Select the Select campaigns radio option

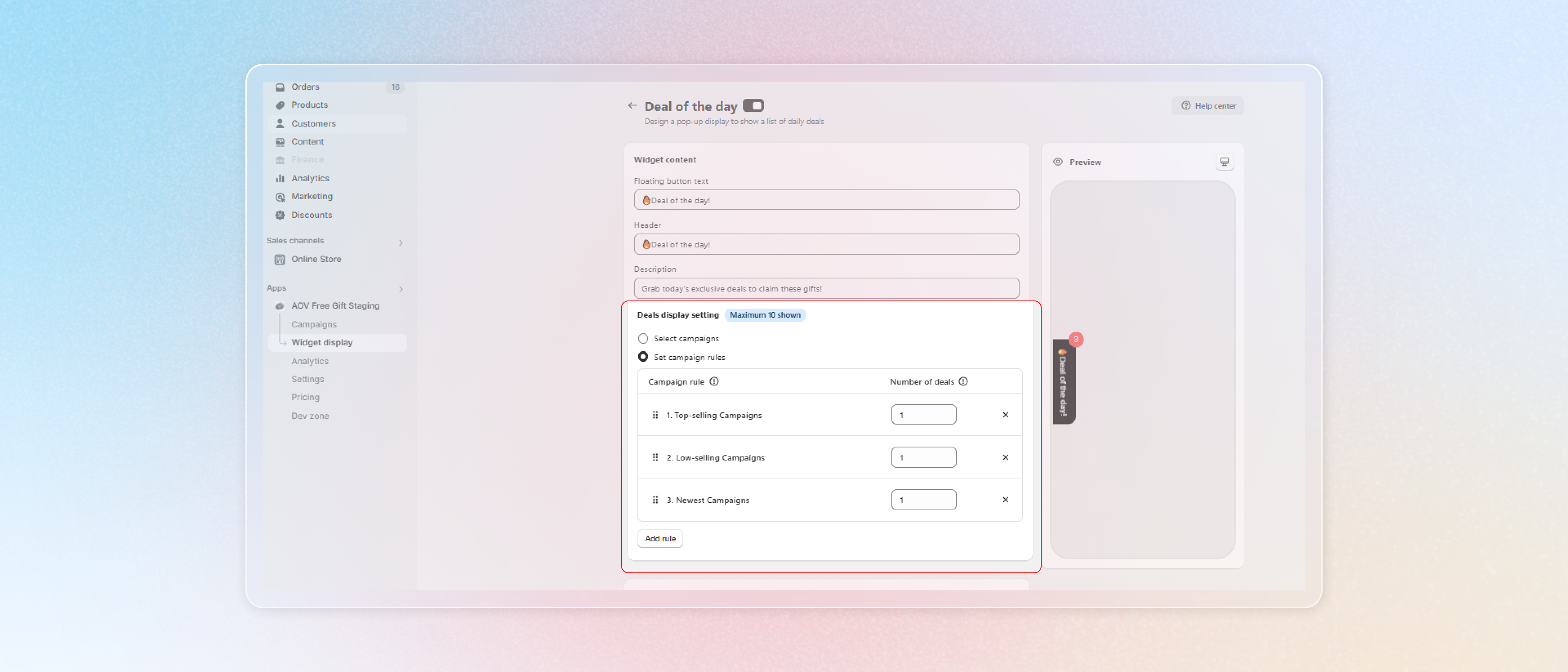click(643, 338)
